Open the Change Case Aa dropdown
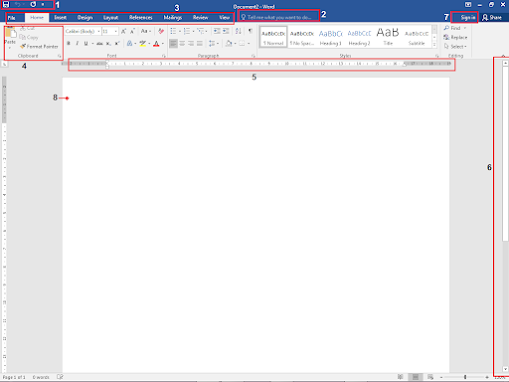This screenshot has height=382, width=509. pyautogui.click(x=146, y=31)
